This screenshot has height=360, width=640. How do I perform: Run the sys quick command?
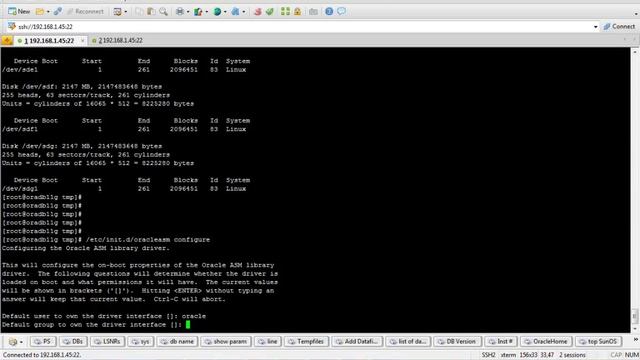pyautogui.click(x=141, y=341)
